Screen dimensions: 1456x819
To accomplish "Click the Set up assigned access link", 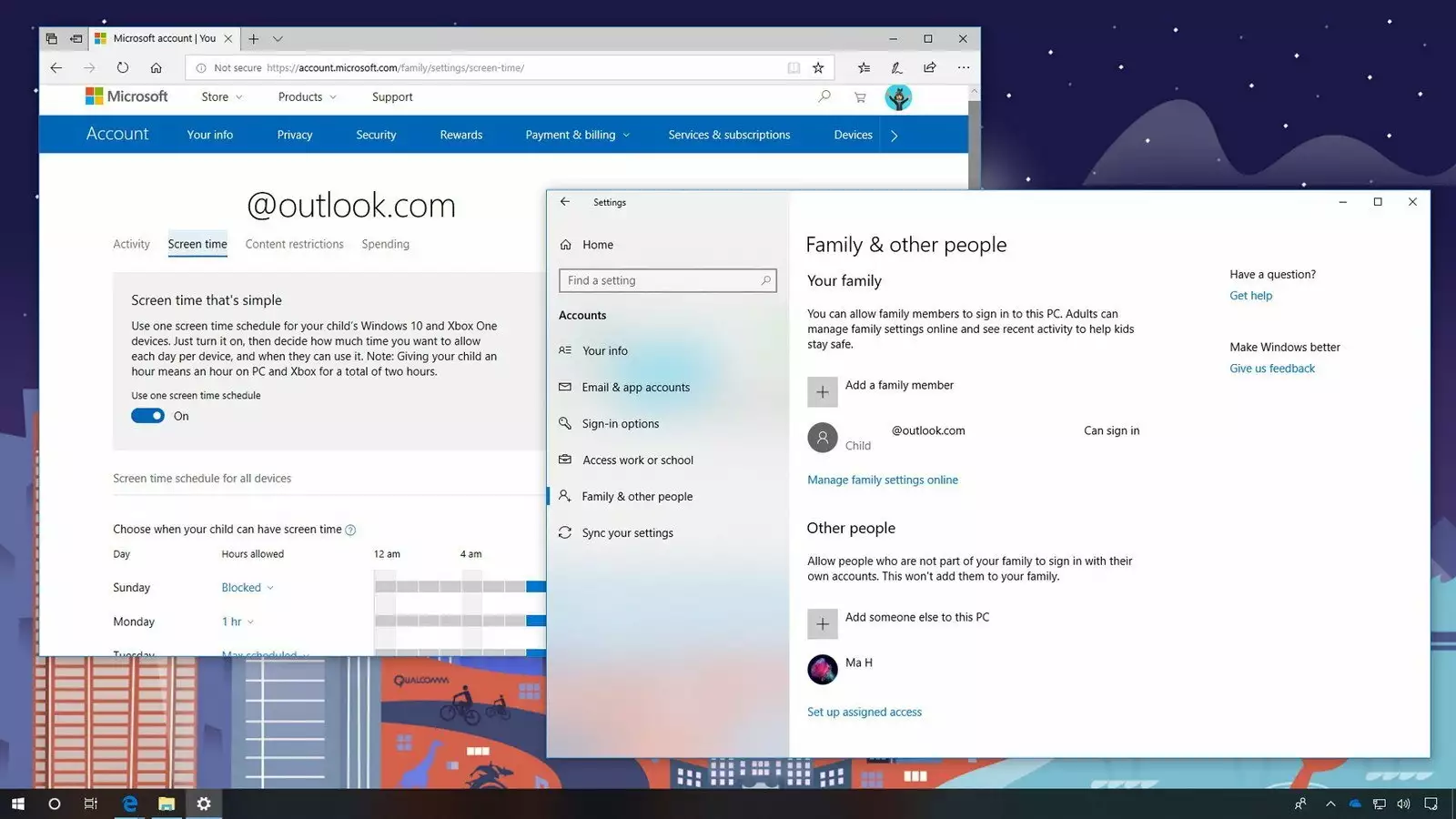I will pos(864,713).
